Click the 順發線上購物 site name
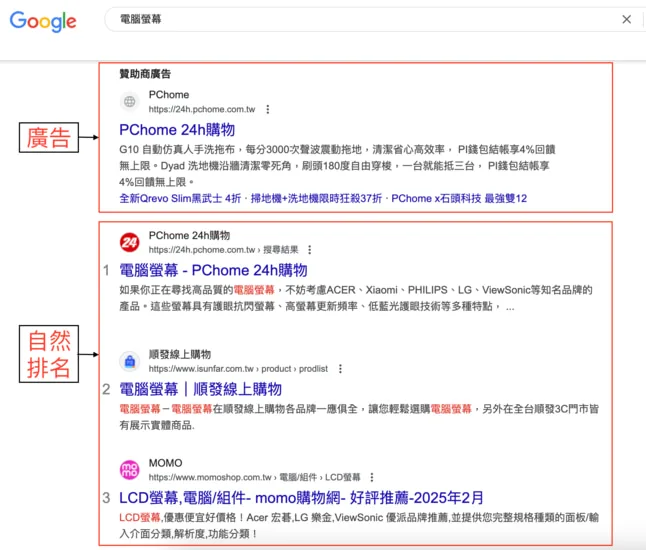Screen dimensions: 646x550 pyautogui.click(x=180, y=354)
